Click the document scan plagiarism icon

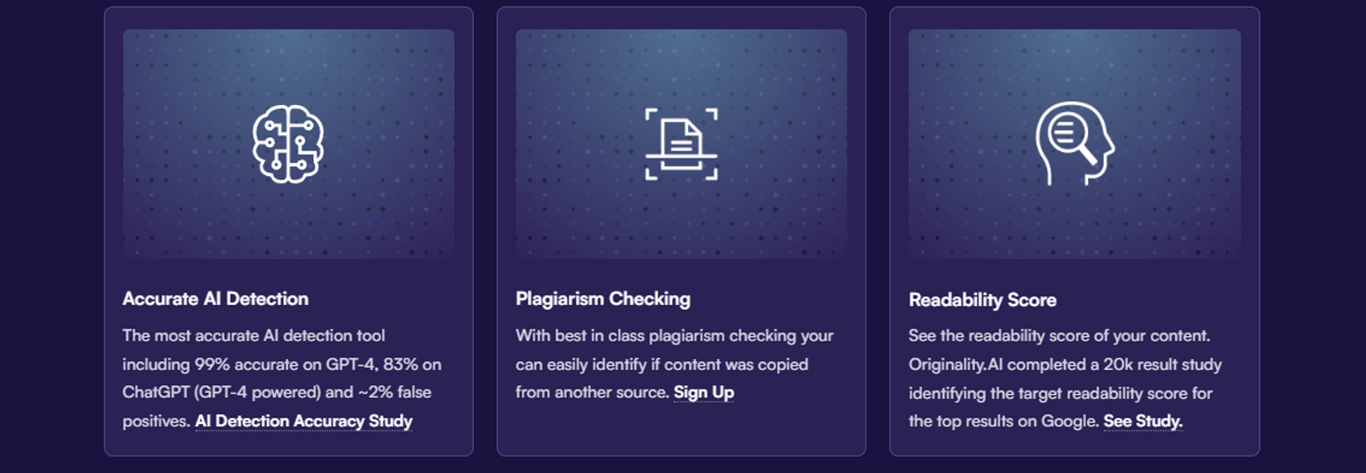pos(681,145)
